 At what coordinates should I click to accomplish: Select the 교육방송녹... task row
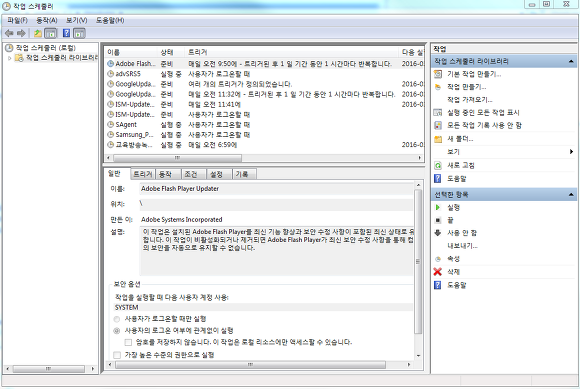coord(264,145)
